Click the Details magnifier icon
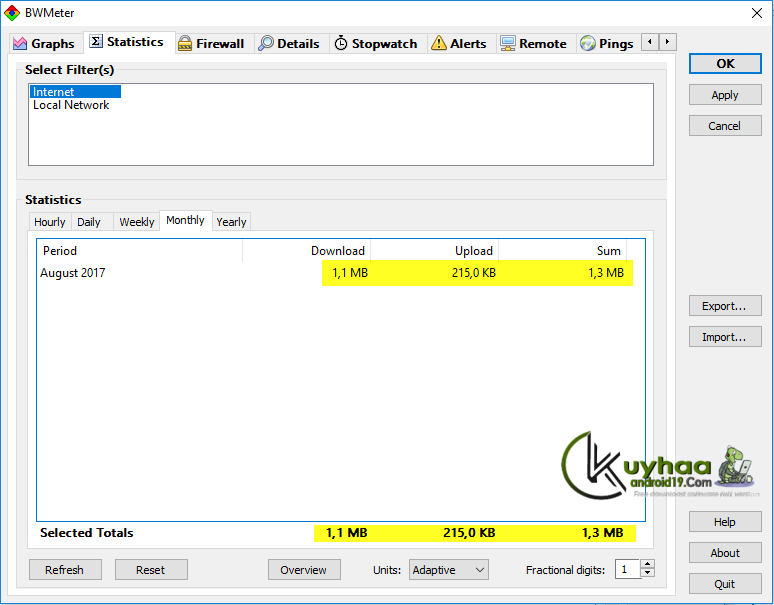774x605 pixels. pyautogui.click(x=266, y=43)
